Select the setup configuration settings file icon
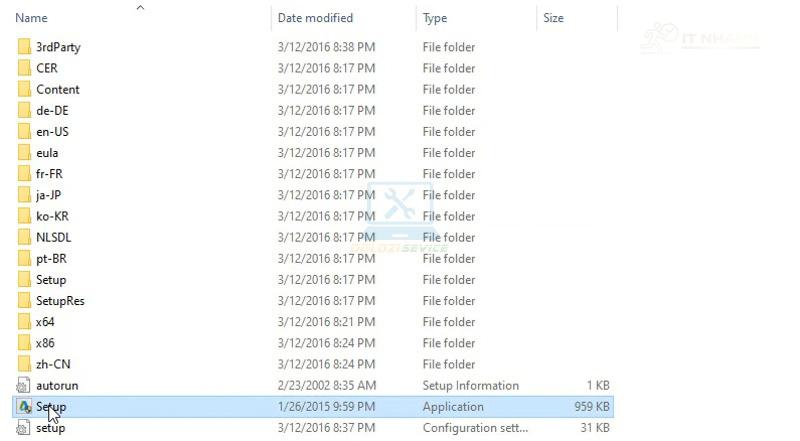 [24, 428]
